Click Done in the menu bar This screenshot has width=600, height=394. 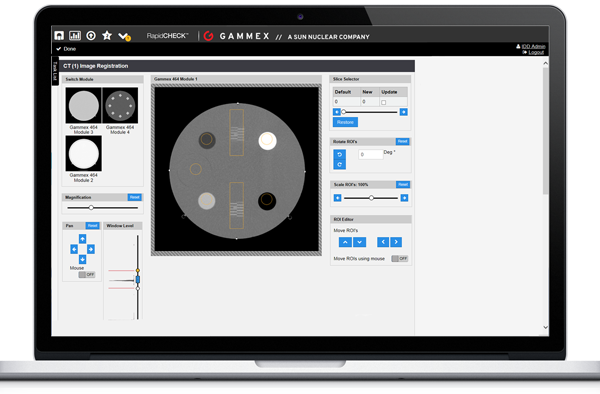(66, 49)
